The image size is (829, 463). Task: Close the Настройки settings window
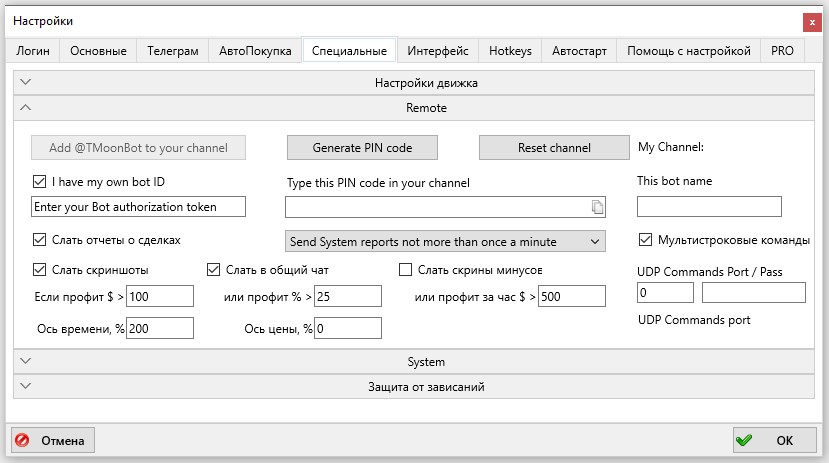pos(810,21)
